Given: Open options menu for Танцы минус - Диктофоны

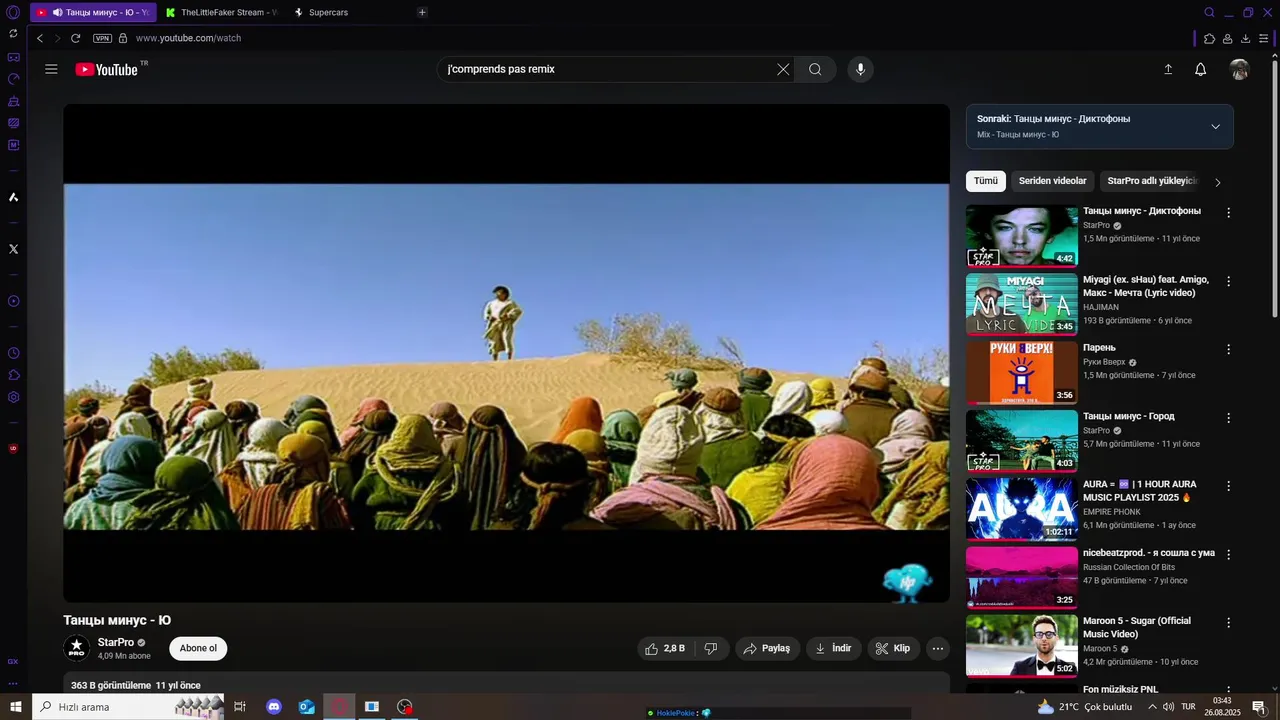Looking at the screenshot, I should (1229, 213).
